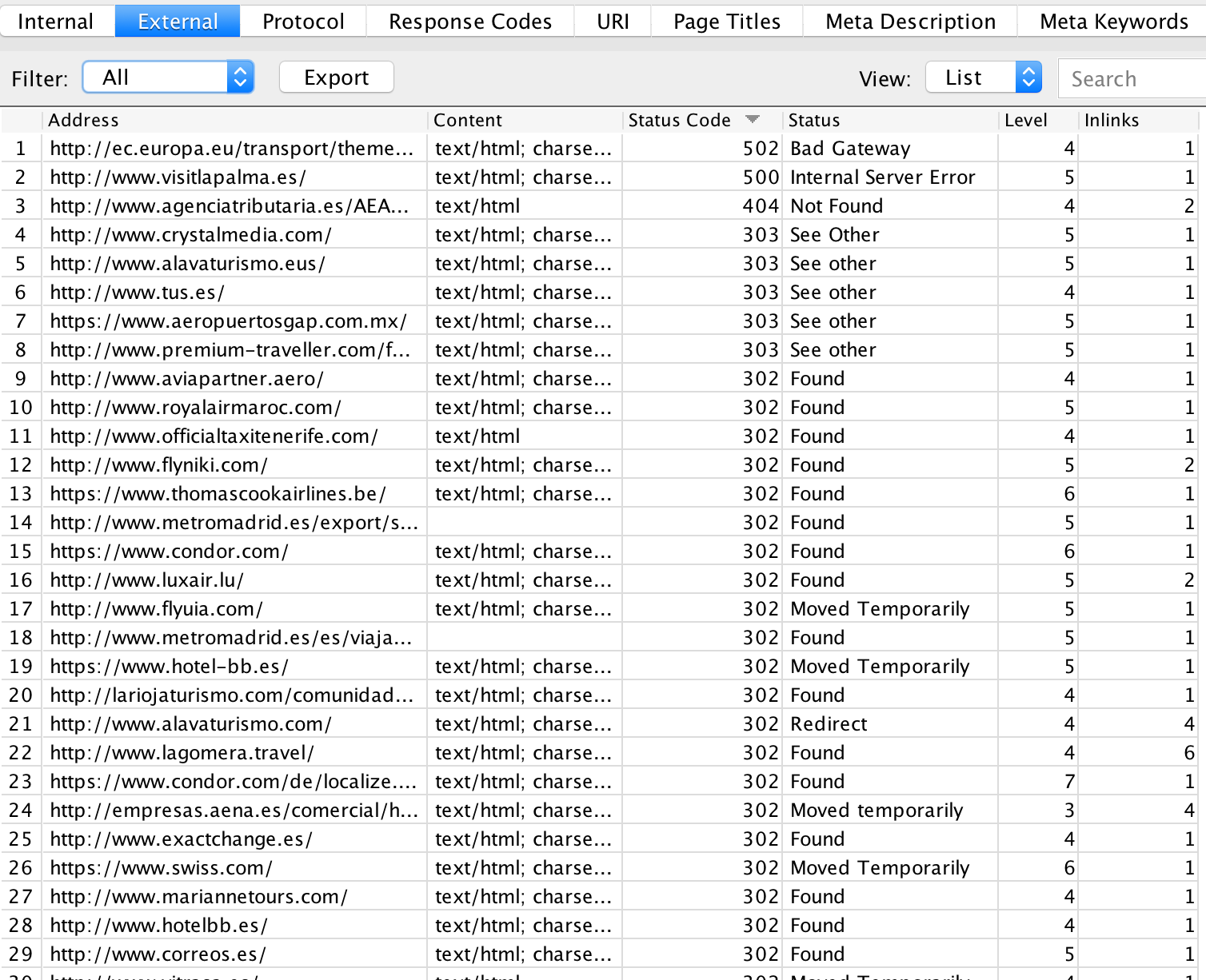This screenshot has height=980, width=1206.
Task: Select the www.royalairmaroc.com address
Action: click(x=195, y=408)
